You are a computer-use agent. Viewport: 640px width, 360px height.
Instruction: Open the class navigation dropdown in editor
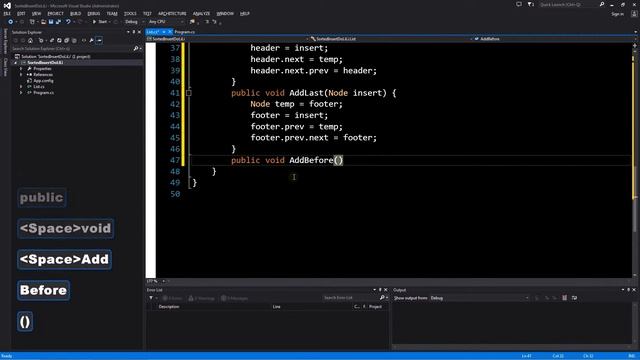(390, 39)
